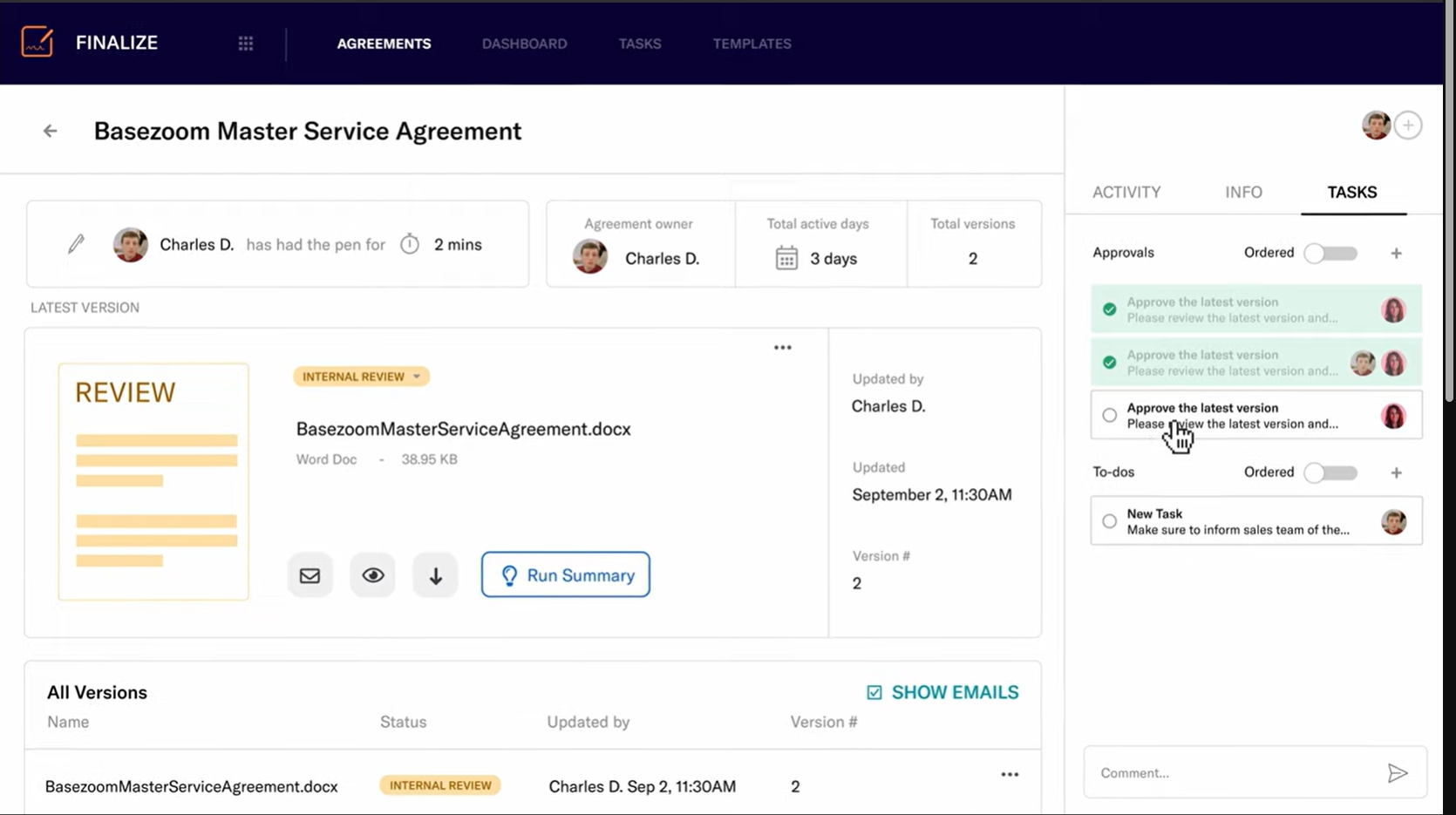Open BasezoomMasterServiceAgreement.docx in All Versions
Viewport: 1456px width, 815px height.
point(192,786)
